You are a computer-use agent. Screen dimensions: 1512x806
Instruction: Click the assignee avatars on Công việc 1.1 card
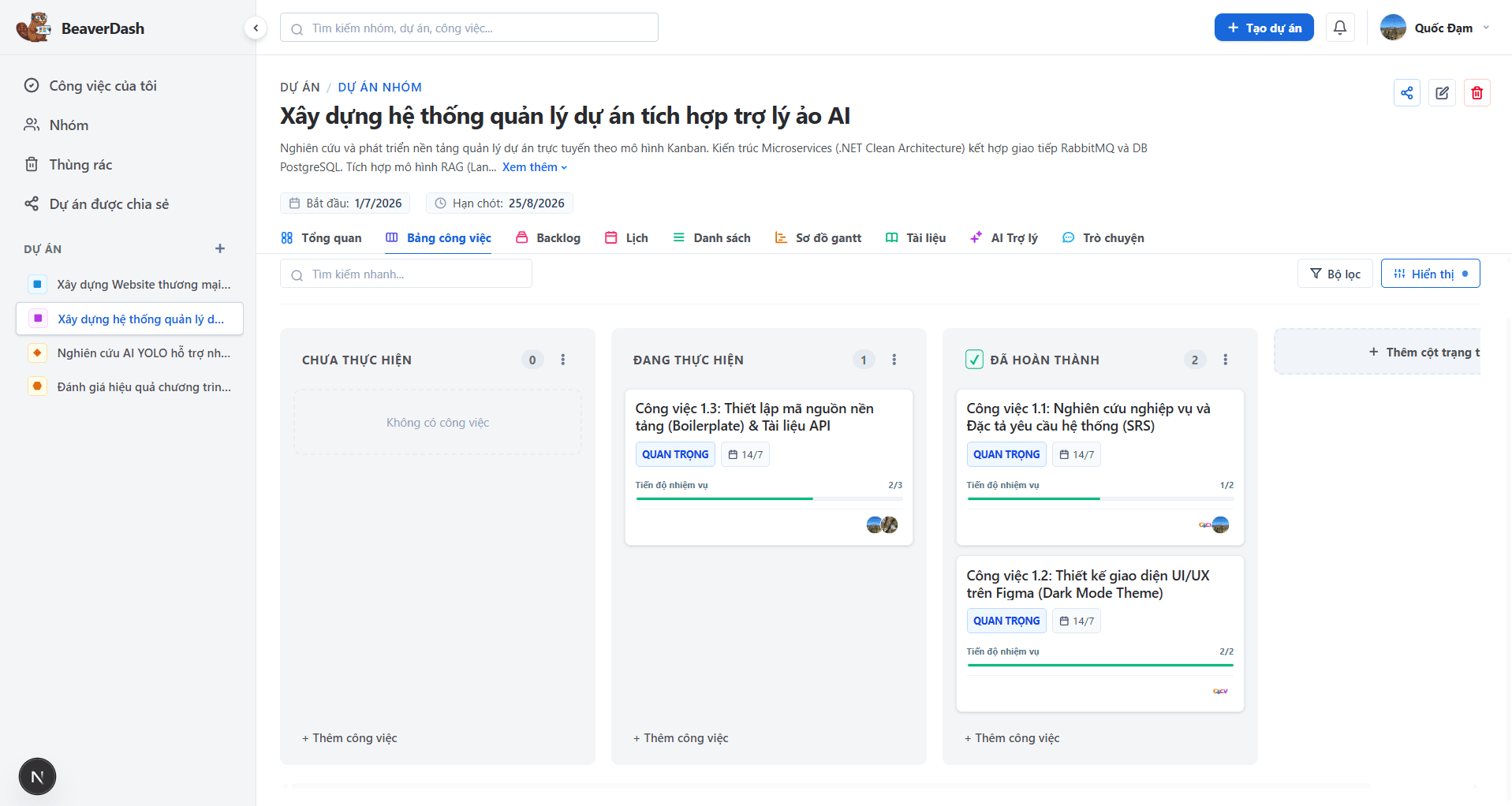1214,525
